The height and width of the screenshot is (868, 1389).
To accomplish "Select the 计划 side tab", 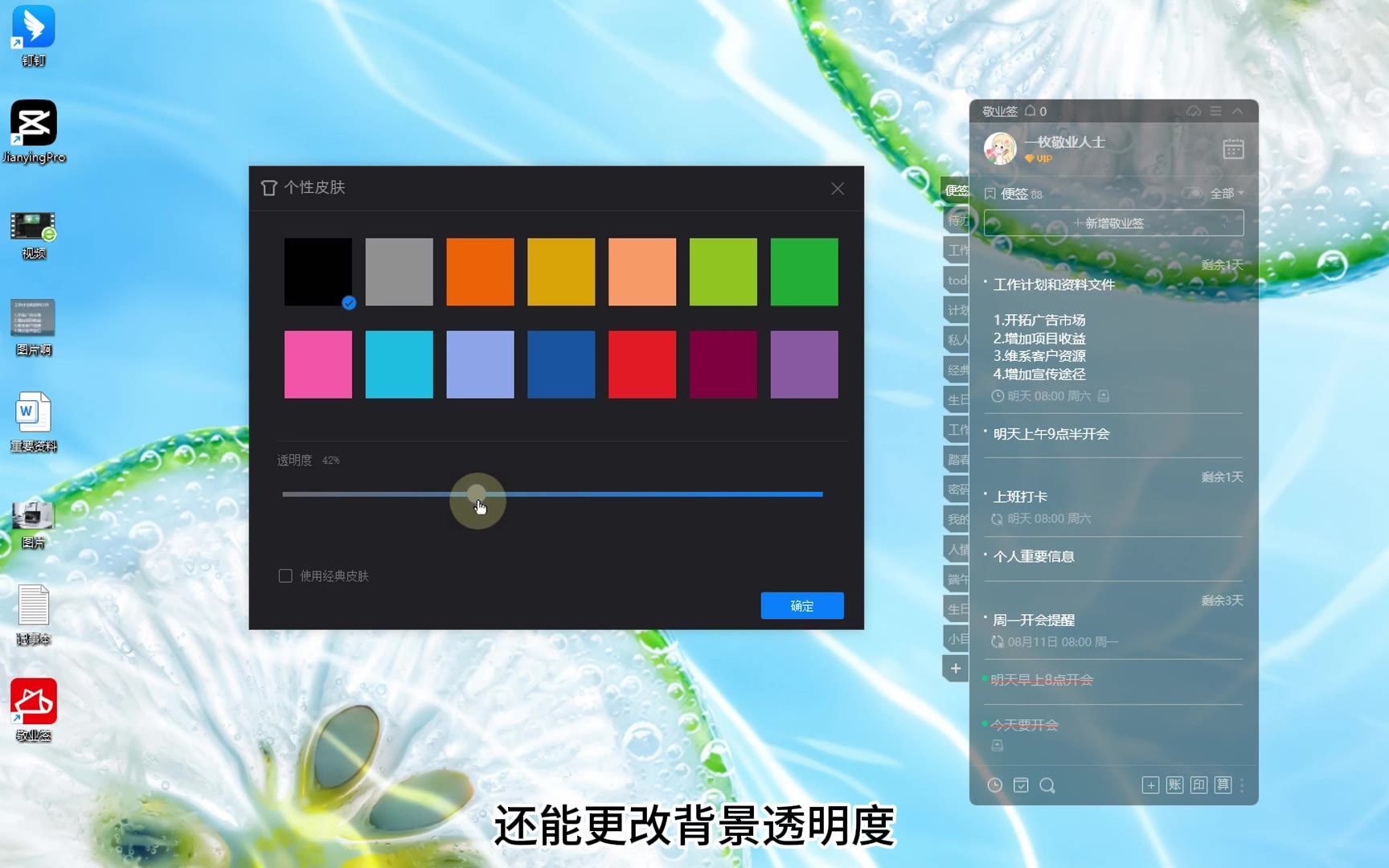I will pyautogui.click(x=956, y=310).
